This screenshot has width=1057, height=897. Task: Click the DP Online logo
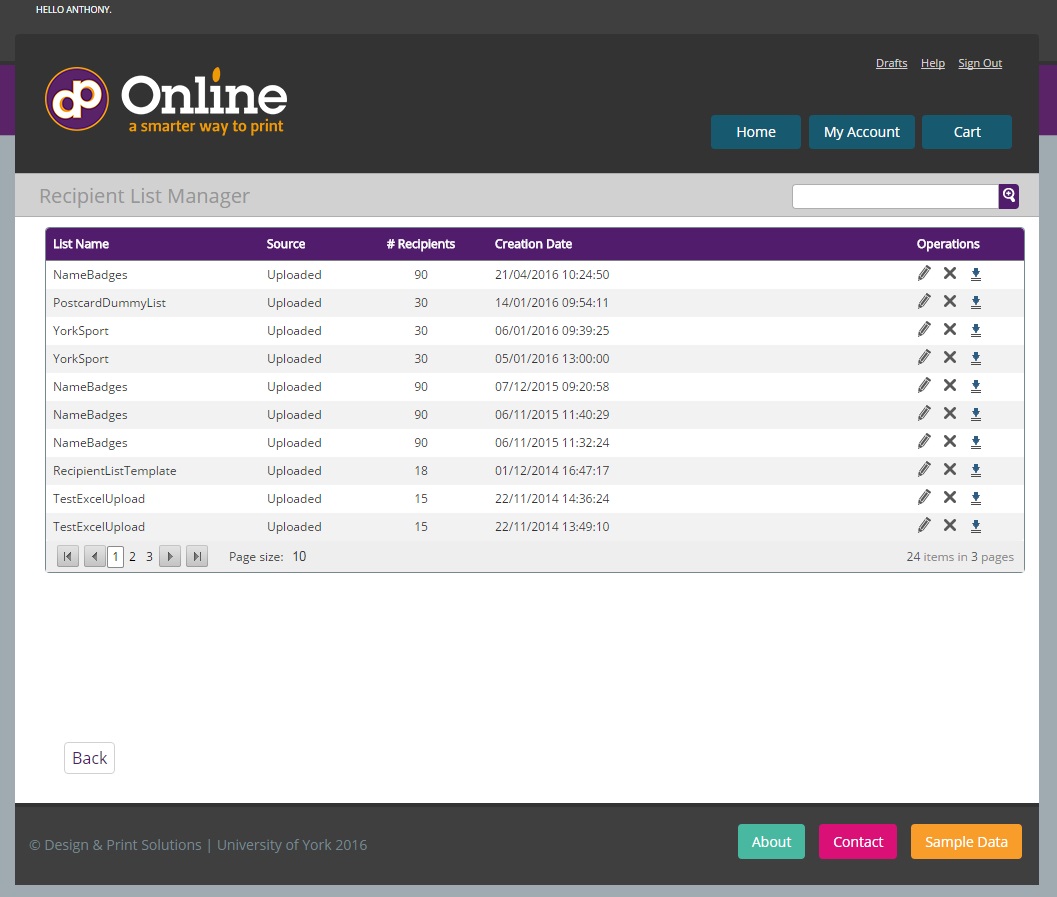pos(167,100)
